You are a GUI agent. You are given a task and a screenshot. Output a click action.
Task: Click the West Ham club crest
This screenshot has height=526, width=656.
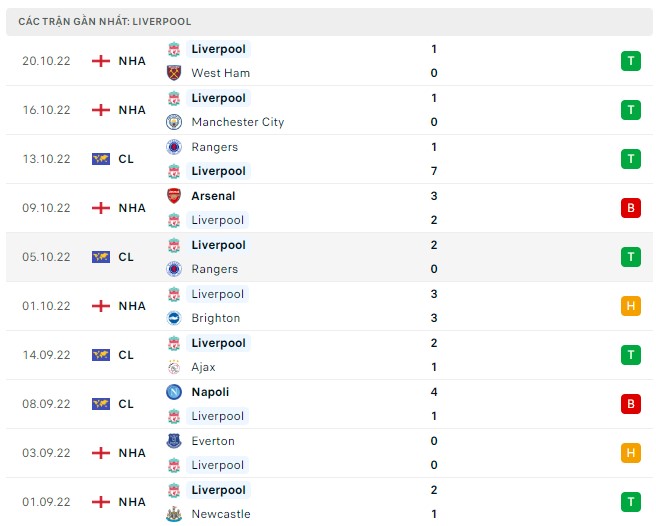pos(174,73)
